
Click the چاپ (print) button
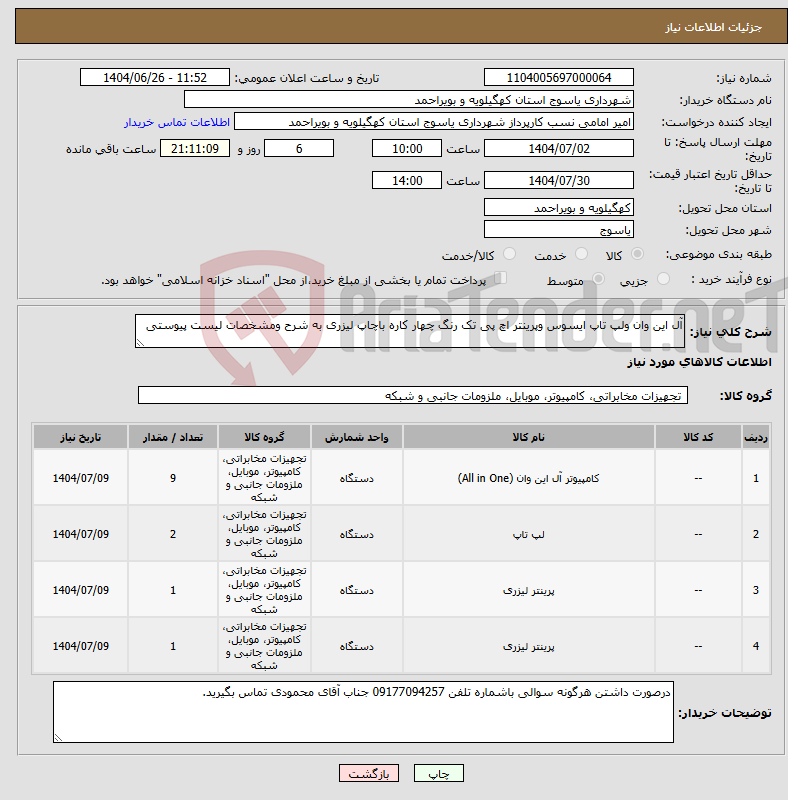pyautogui.click(x=438, y=773)
